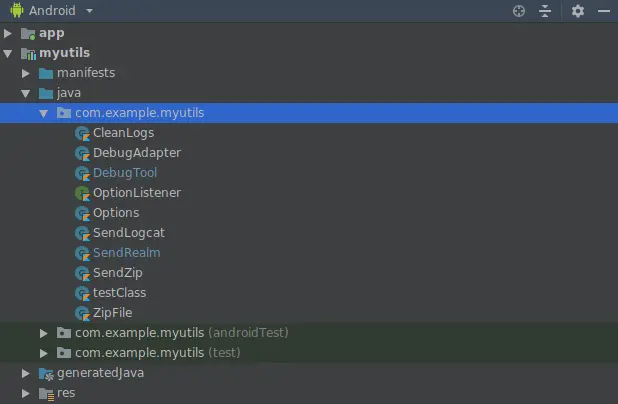Collapse the com.example.myutils package
Viewport: 618px width, 404px height.
coord(44,113)
